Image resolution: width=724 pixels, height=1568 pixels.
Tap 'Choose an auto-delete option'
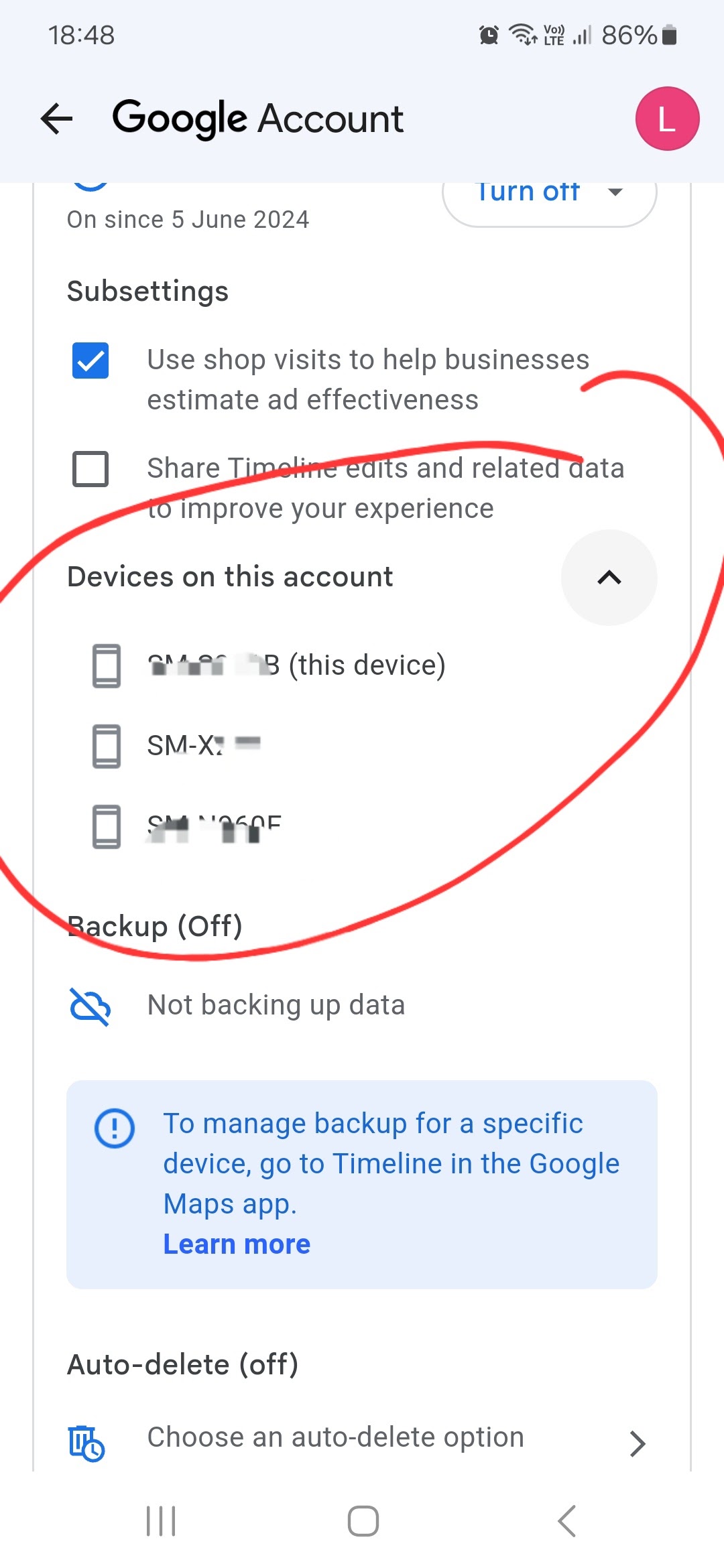point(335,1437)
